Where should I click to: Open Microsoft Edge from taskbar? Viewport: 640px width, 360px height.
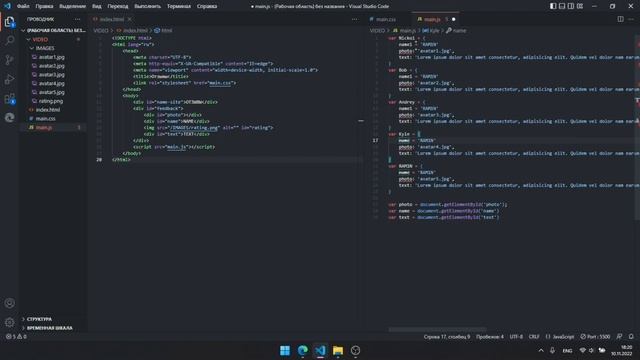[302, 350]
